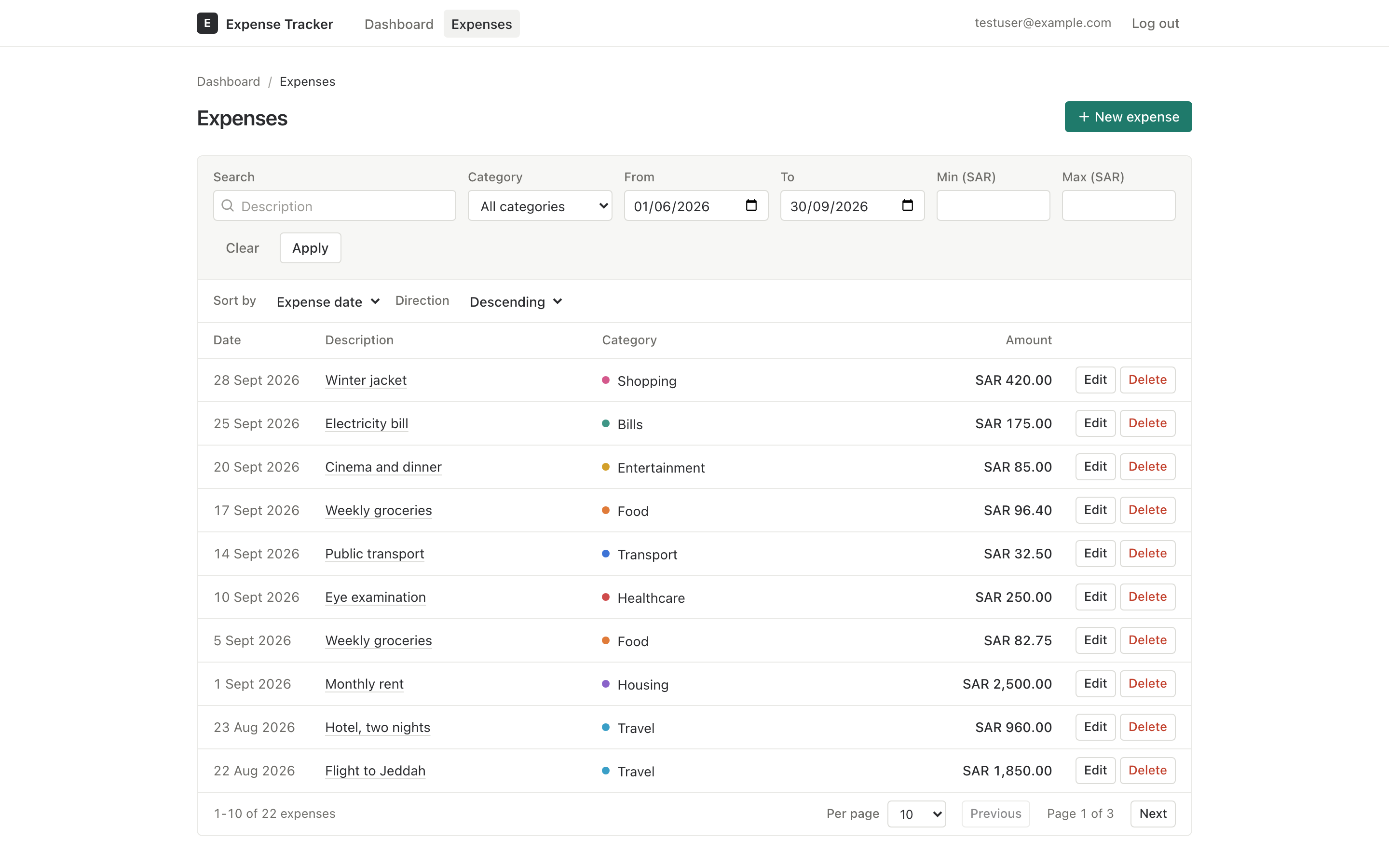
Task: Go to the Next page
Action: click(x=1153, y=814)
